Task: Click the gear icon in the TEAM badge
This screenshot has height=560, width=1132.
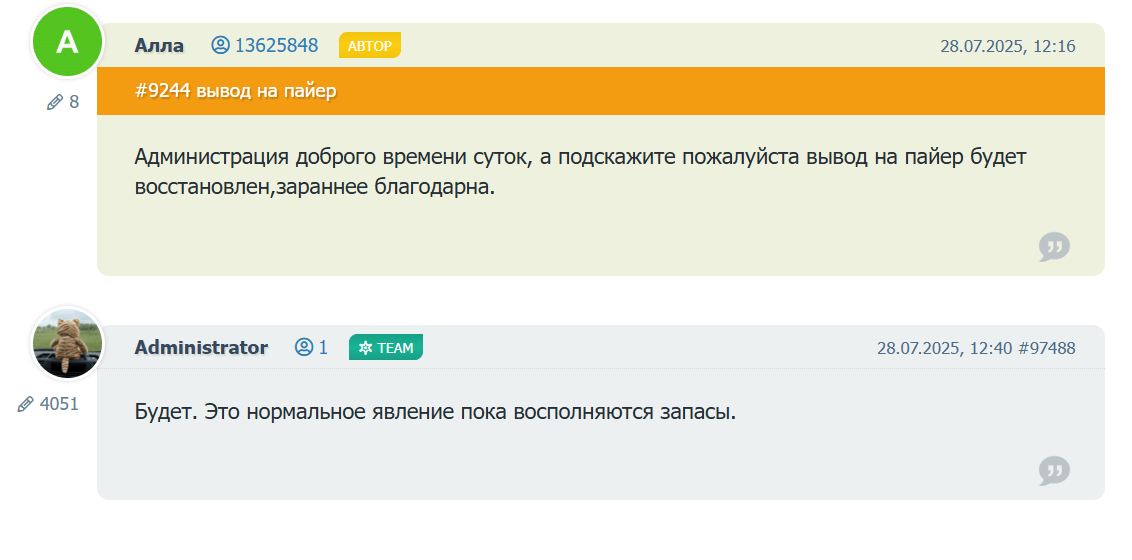Action: pos(365,348)
